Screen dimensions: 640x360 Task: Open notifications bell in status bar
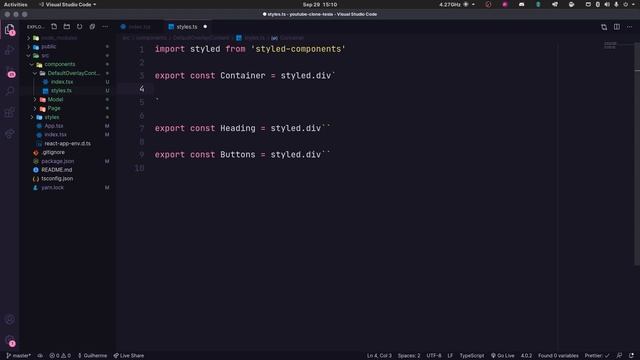click(632, 356)
